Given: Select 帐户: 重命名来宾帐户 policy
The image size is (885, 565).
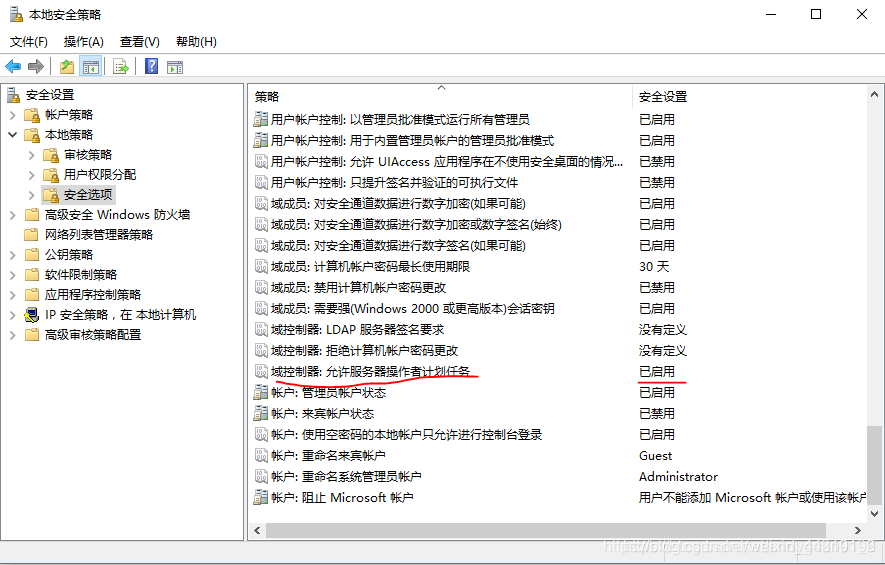Looking at the screenshot, I should click(328, 455).
